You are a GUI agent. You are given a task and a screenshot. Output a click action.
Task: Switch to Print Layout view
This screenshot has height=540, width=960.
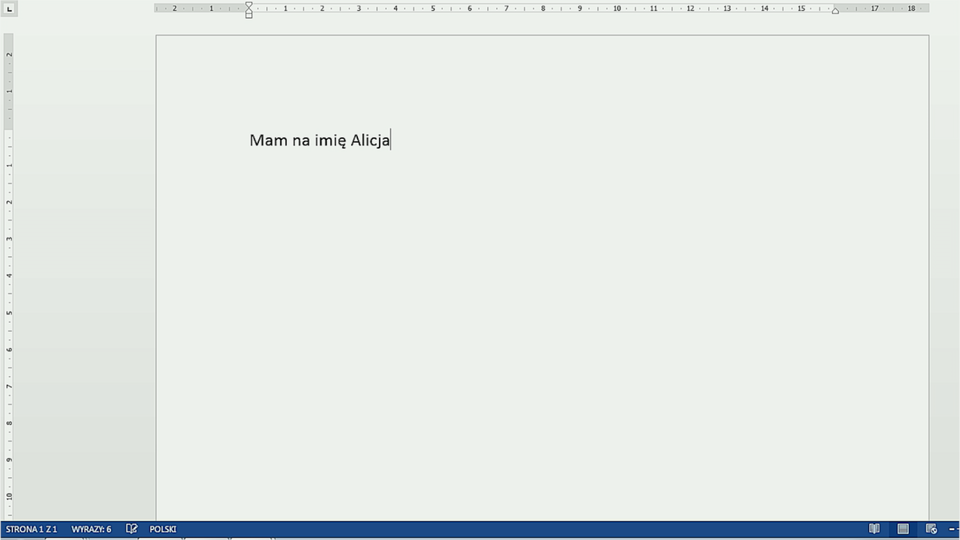(903, 529)
